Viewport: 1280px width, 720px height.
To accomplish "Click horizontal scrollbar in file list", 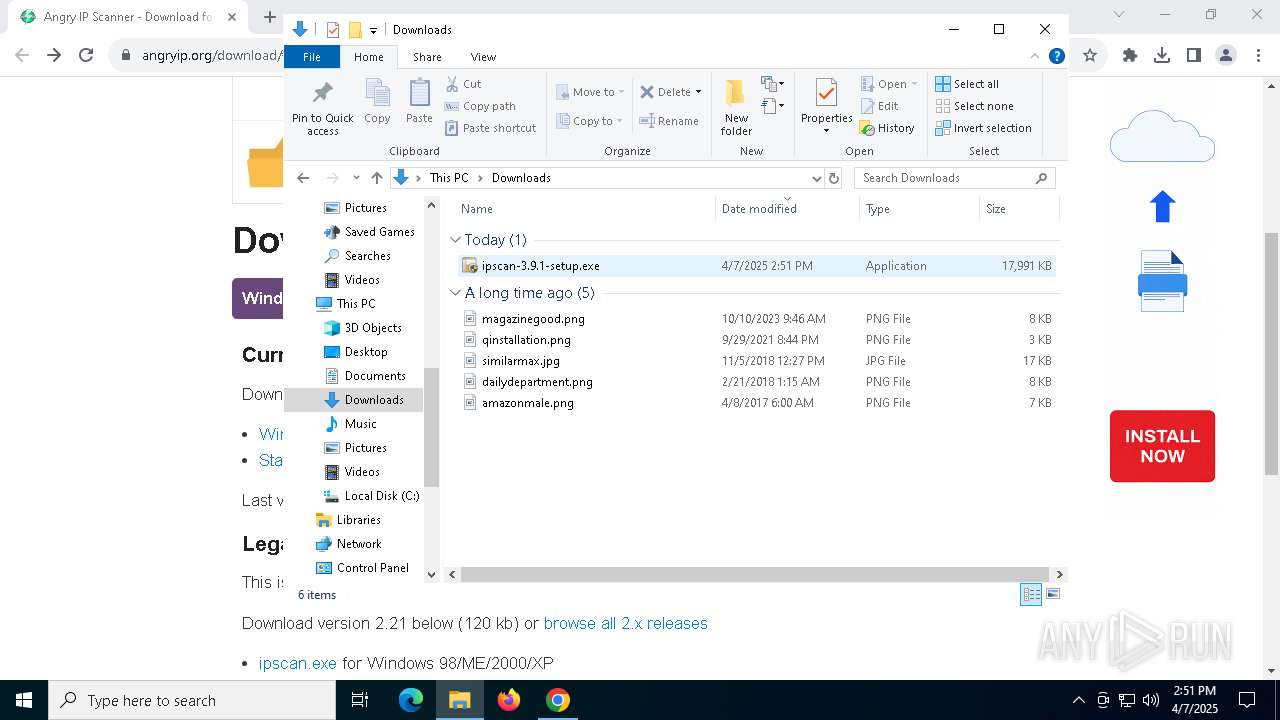I will tap(757, 574).
